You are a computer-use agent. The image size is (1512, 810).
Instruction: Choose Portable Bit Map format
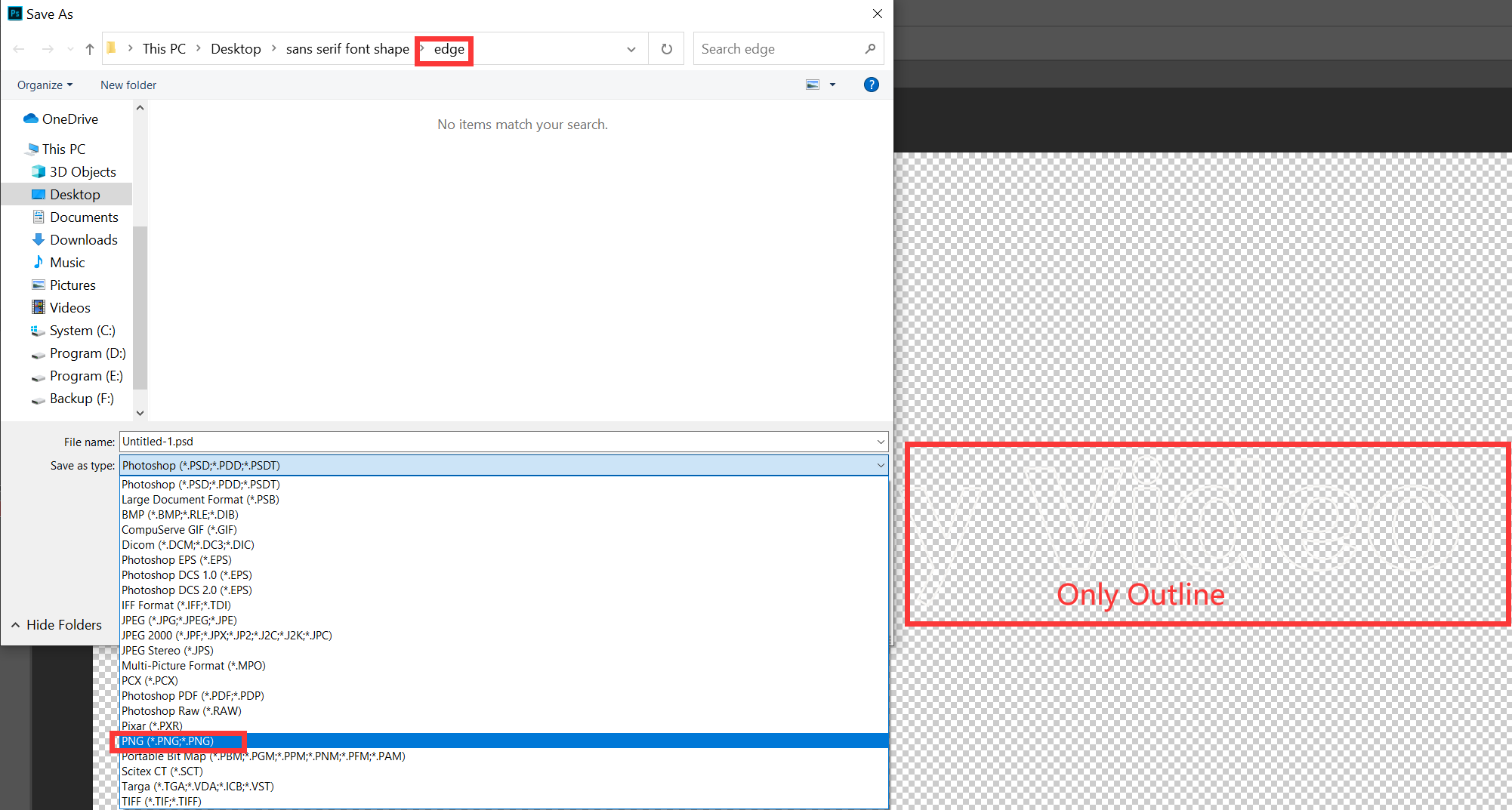click(x=504, y=756)
